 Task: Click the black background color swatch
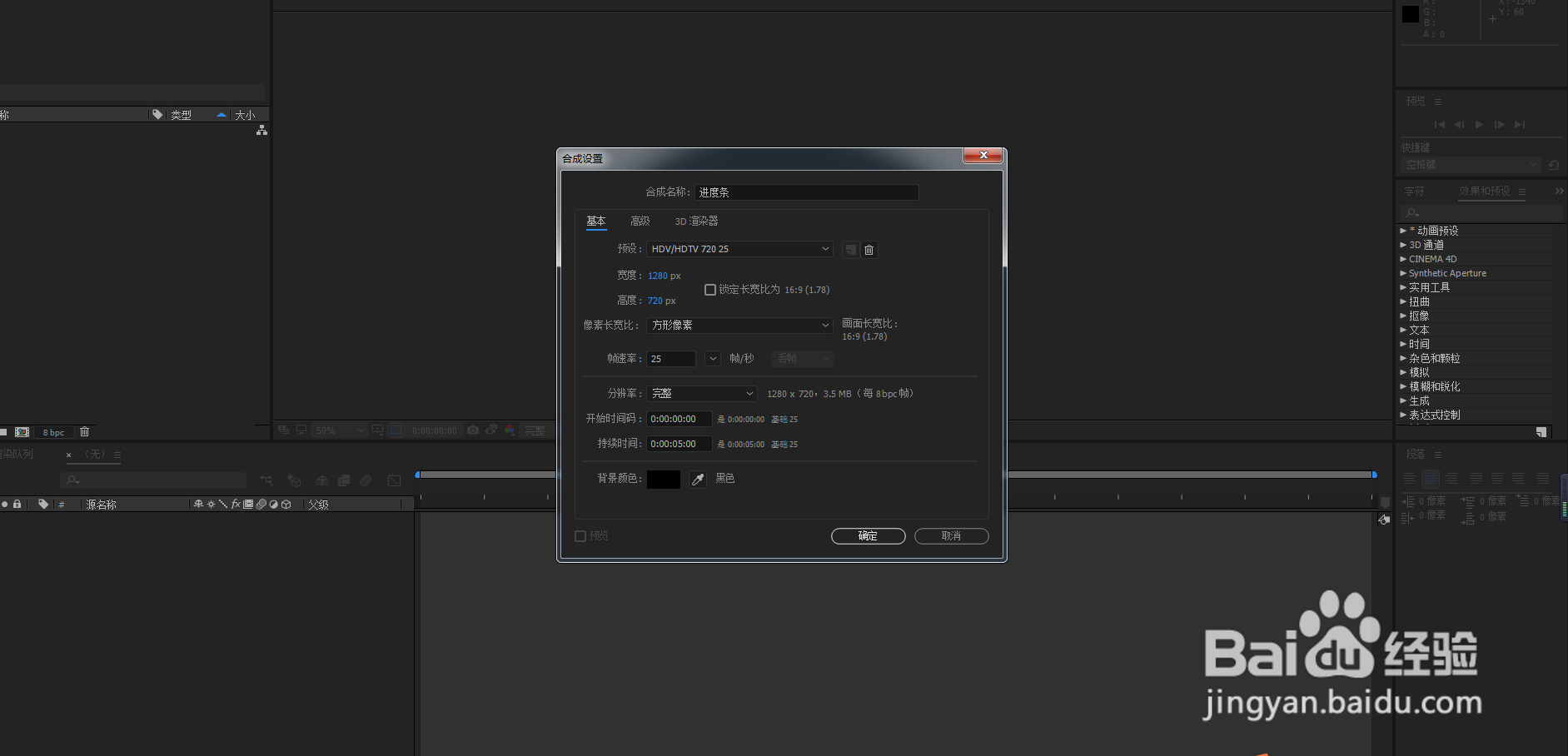point(664,480)
